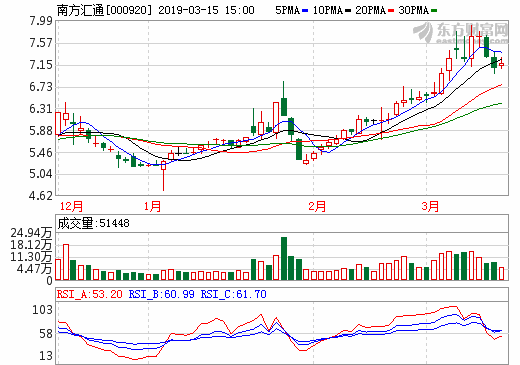Click the 7.15 price axis label

(x=41, y=65)
